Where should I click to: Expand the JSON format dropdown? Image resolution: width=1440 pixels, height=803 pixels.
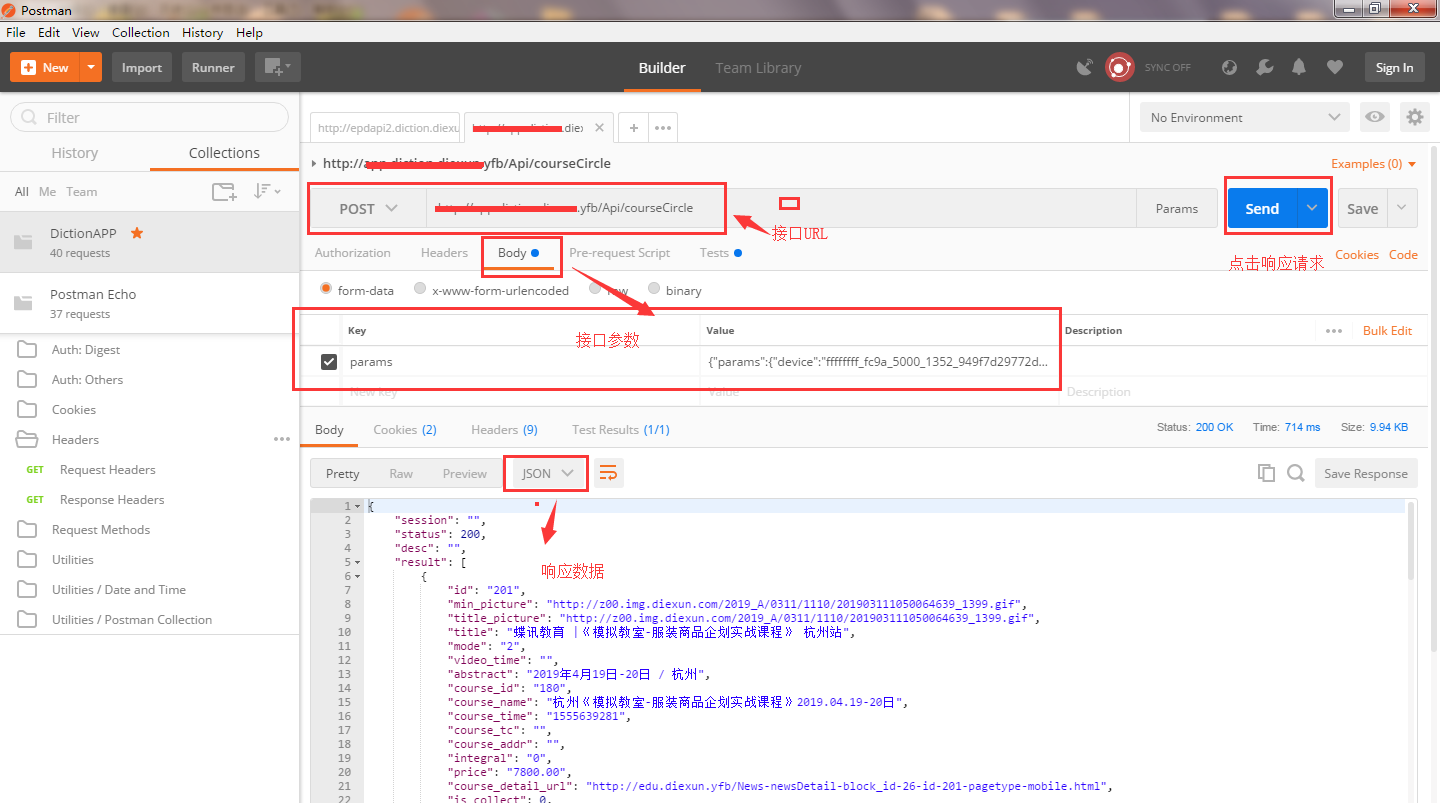[x=547, y=473]
